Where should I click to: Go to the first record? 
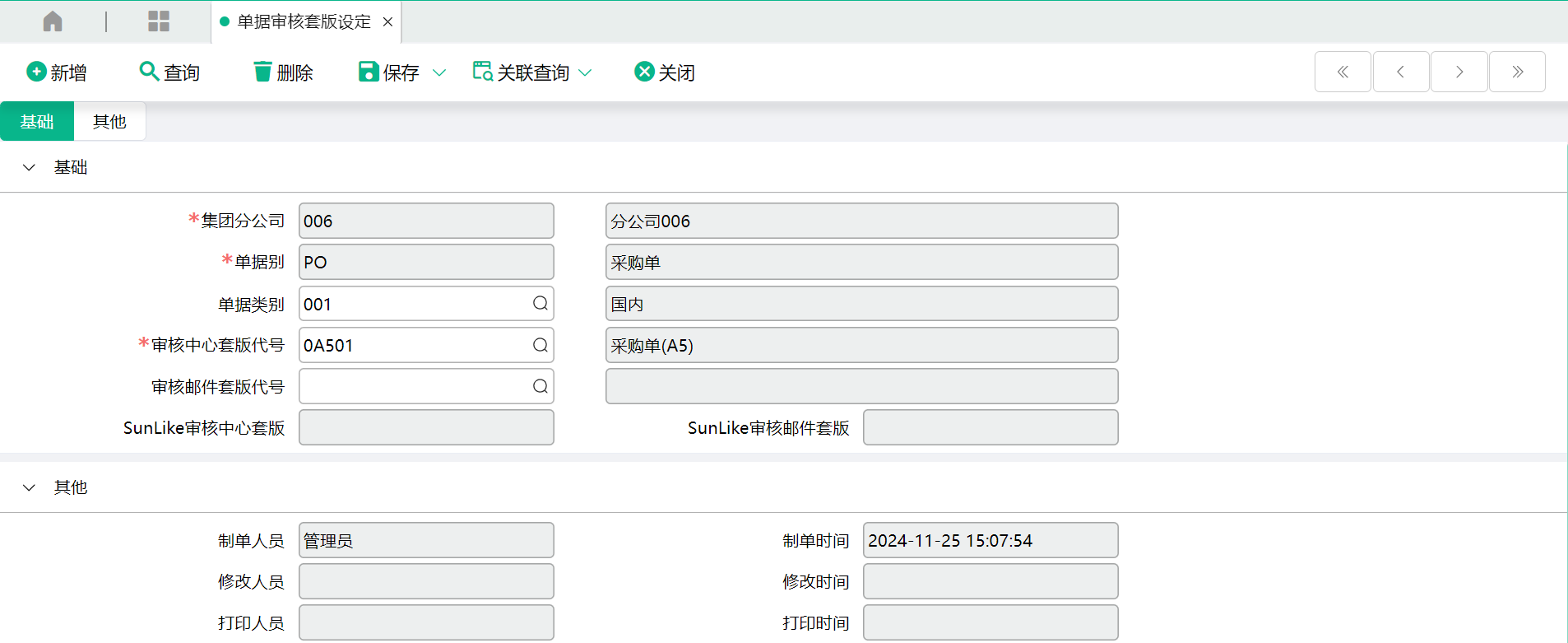coord(1343,72)
